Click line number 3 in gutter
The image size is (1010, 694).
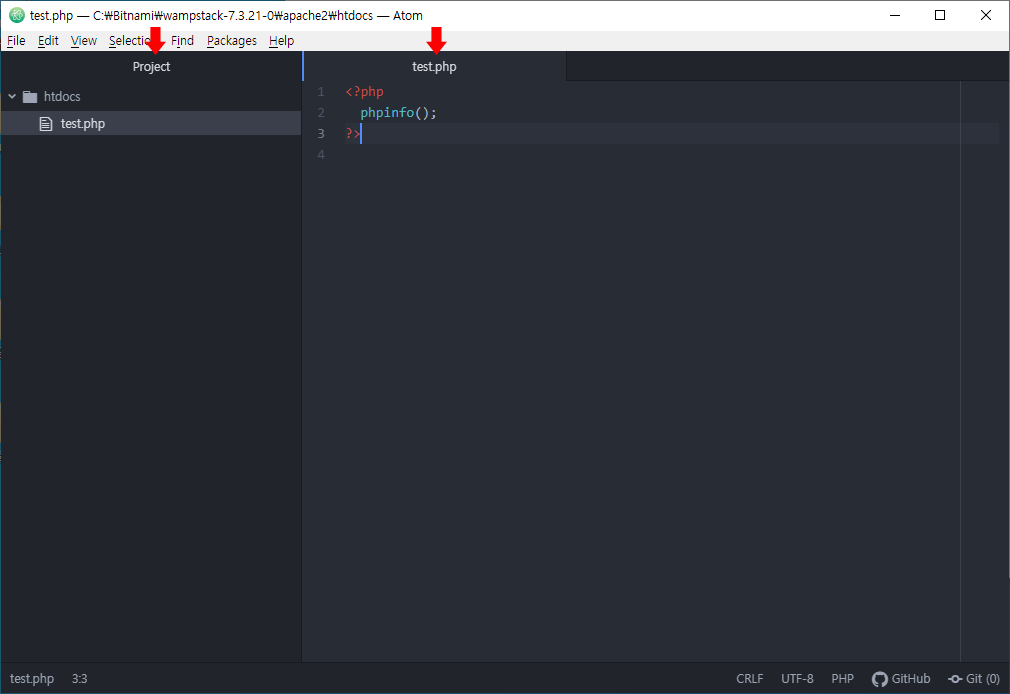321,133
